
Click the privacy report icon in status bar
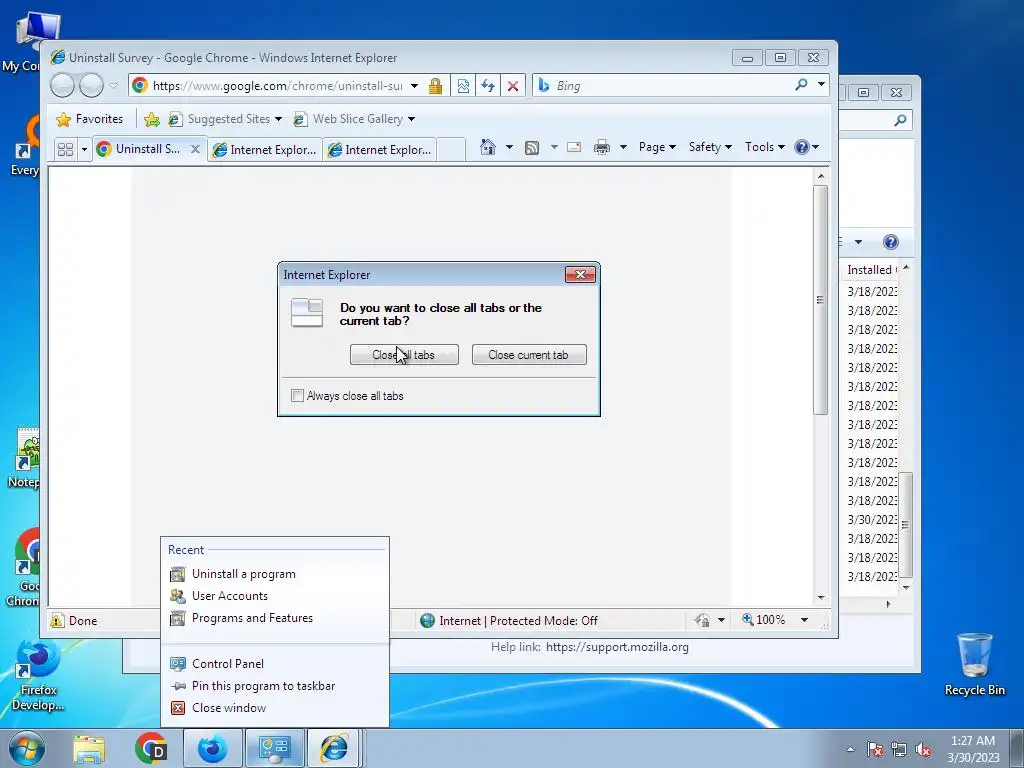point(703,620)
